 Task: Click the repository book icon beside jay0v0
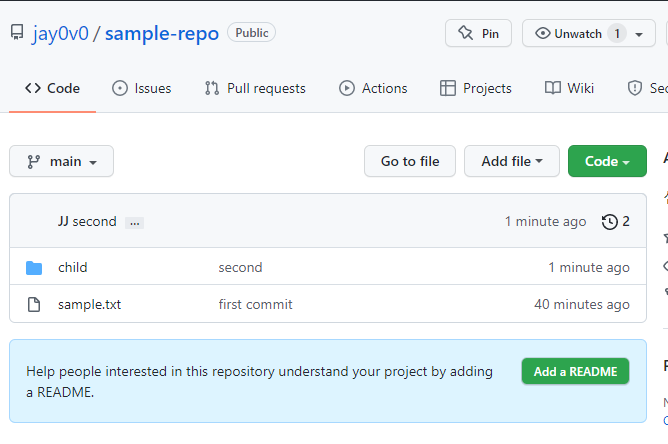point(17,33)
